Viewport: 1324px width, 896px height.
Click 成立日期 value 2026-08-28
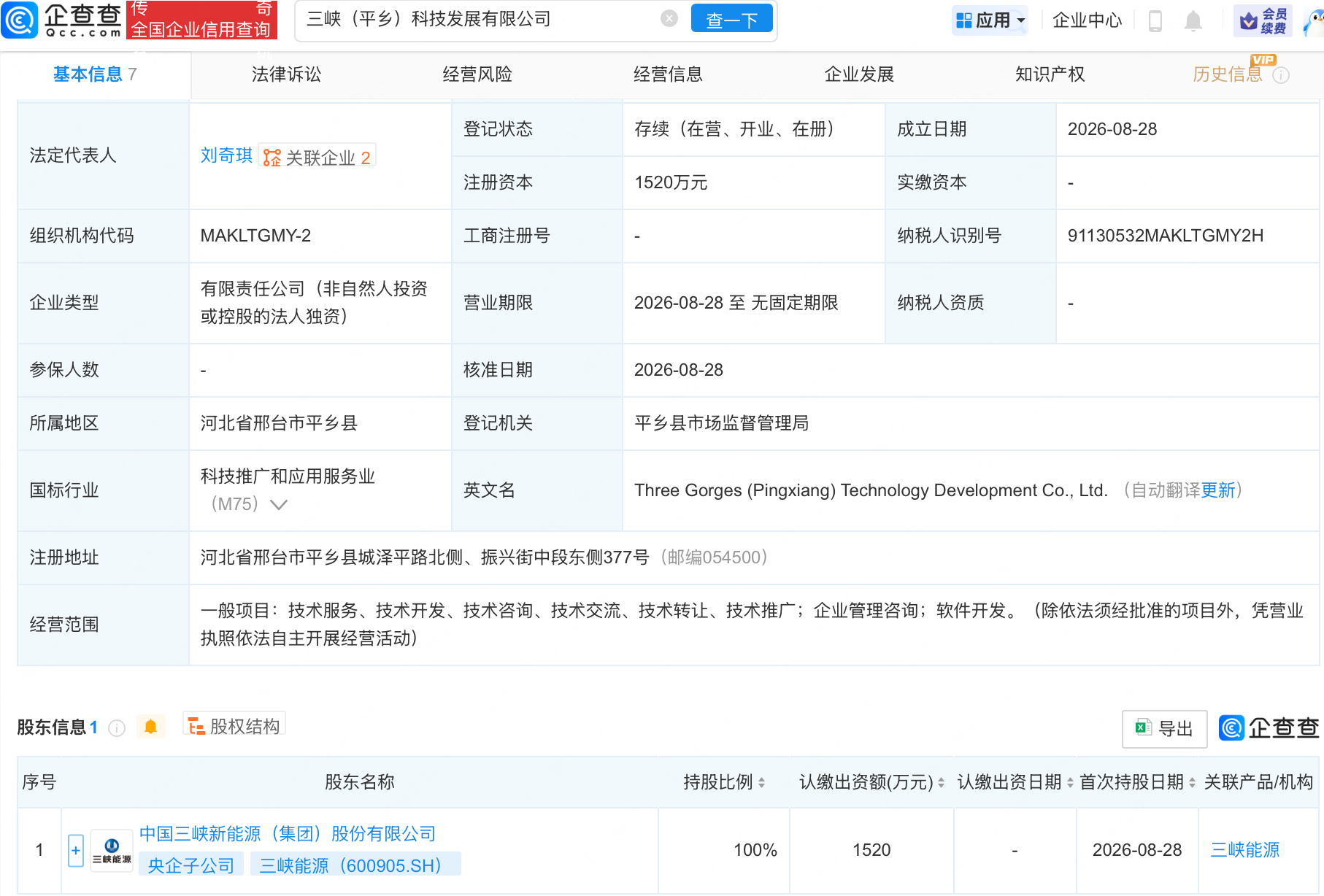click(1112, 129)
